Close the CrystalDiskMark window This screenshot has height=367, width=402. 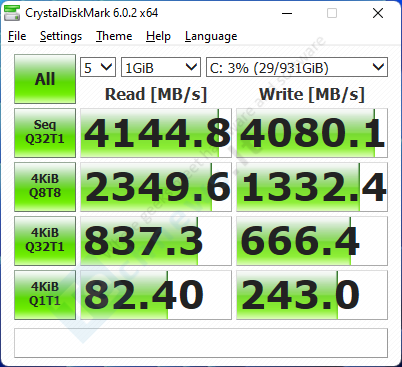coord(378,13)
